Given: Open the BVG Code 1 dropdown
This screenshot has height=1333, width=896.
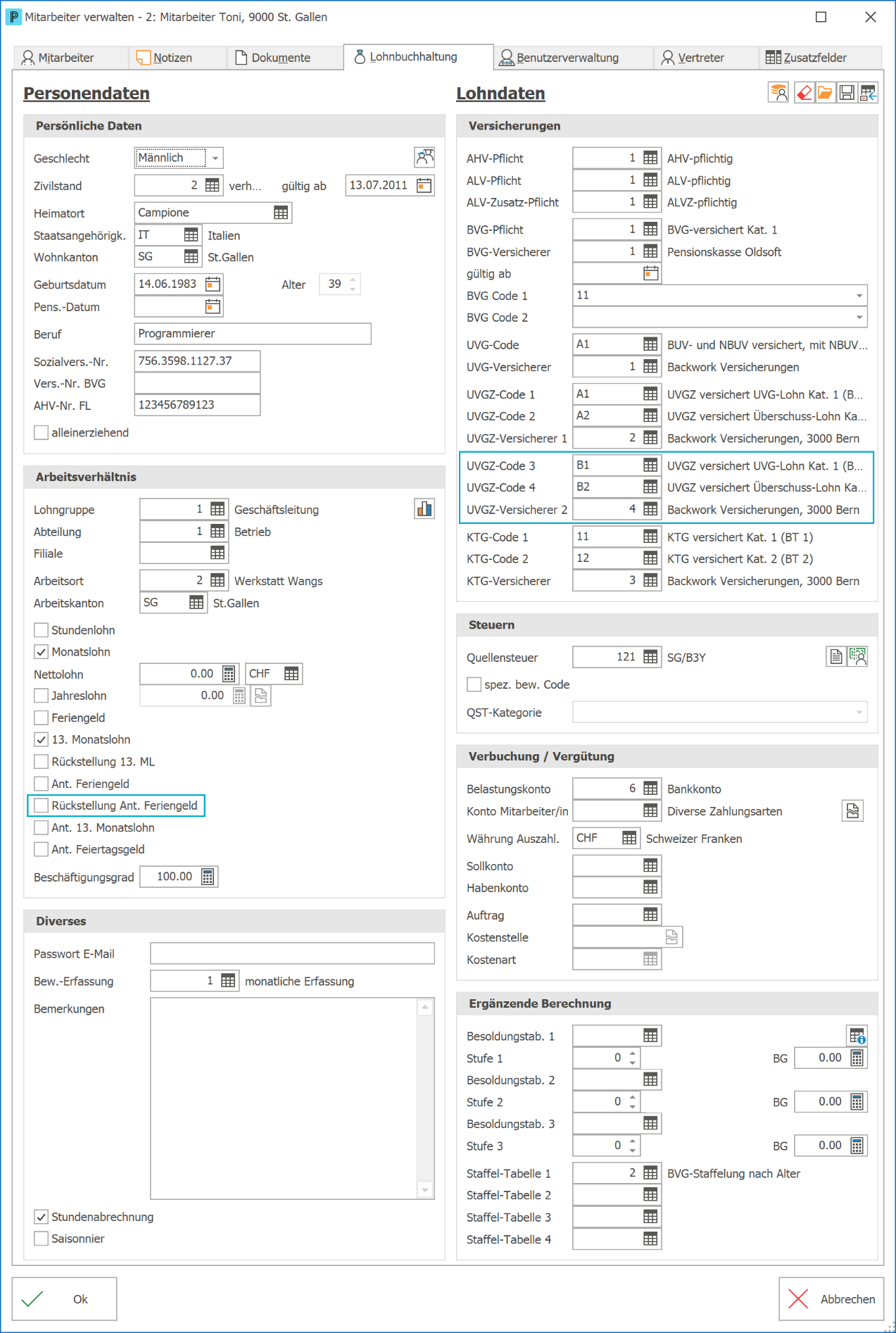Looking at the screenshot, I should 859,296.
